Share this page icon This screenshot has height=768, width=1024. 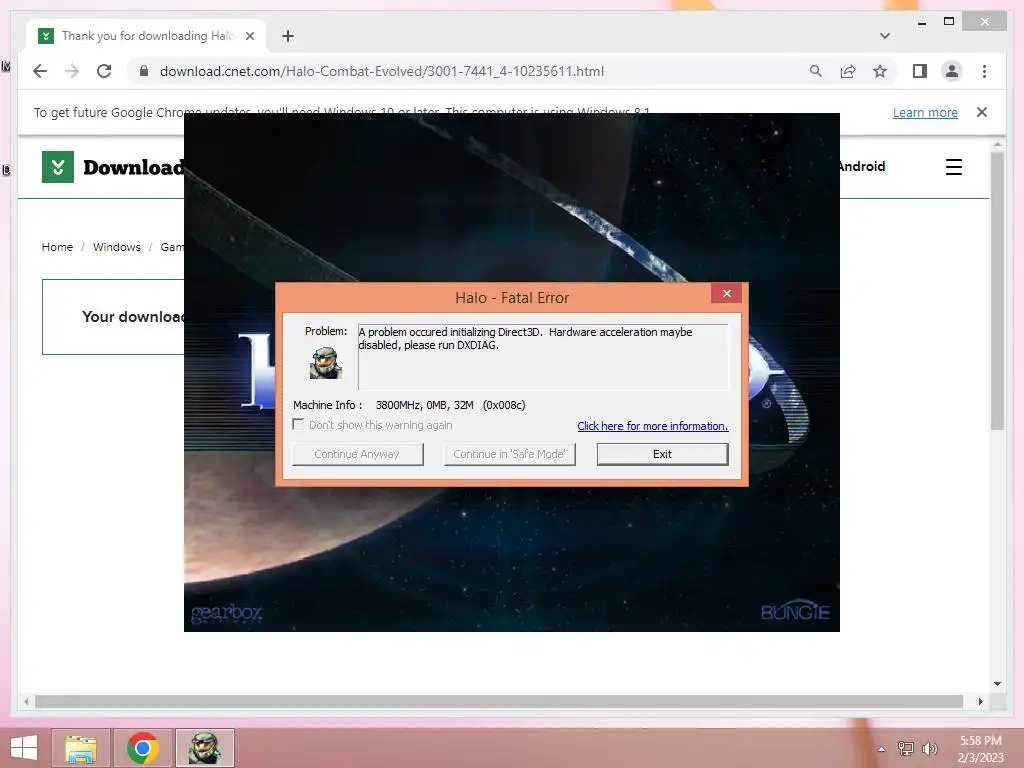click(x=848, y=71)
